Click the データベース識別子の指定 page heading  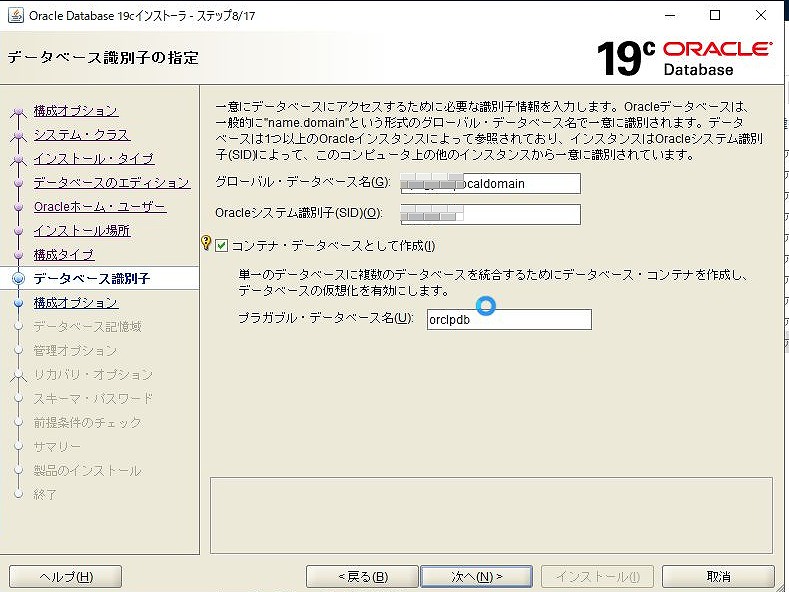[x=103, y=57]
